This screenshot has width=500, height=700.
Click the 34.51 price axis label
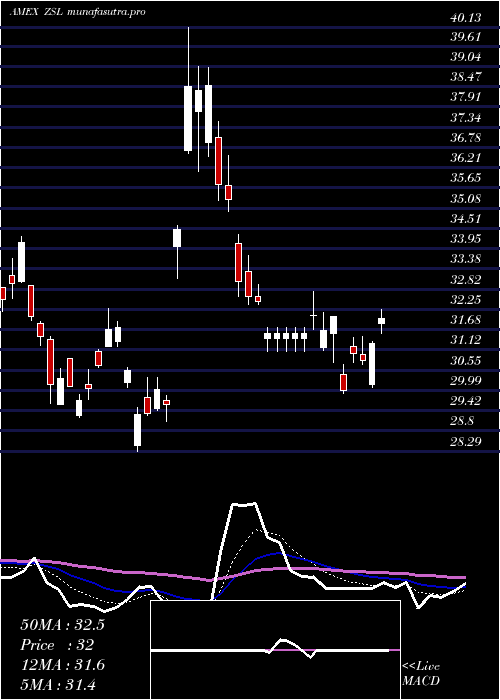466,219
